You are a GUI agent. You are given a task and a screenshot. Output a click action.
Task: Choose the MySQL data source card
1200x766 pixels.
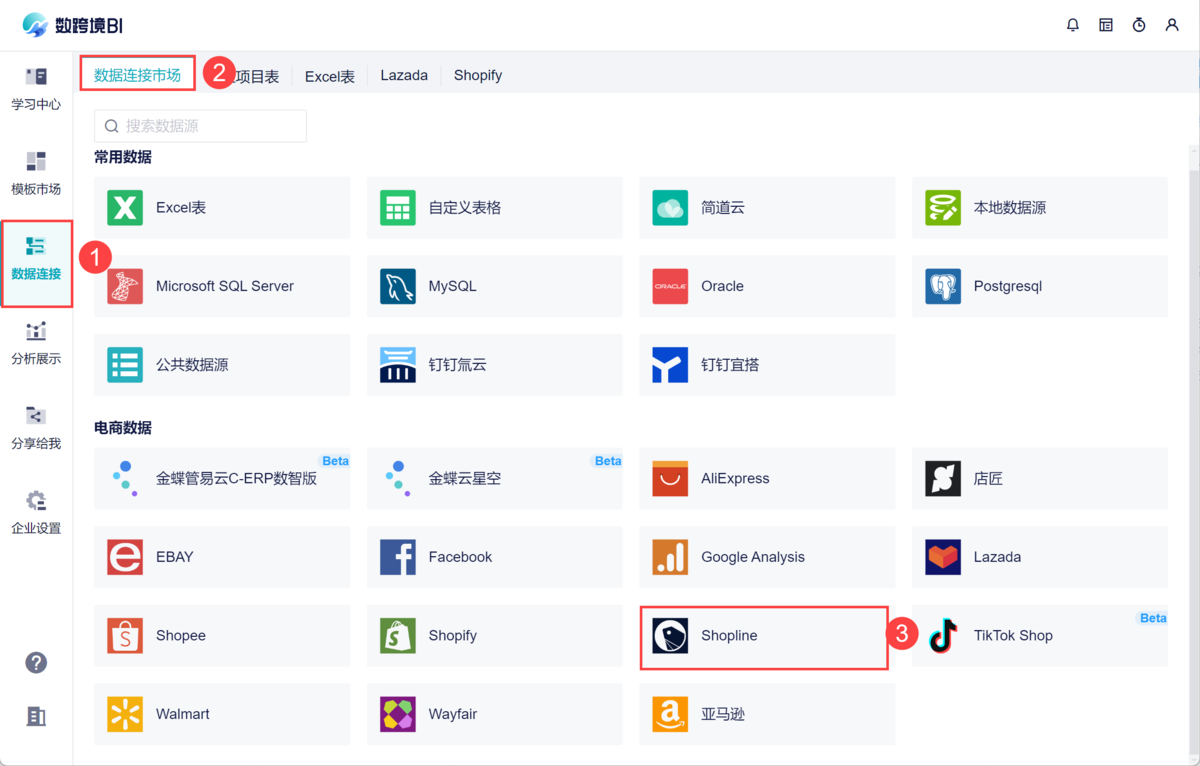click(494, 286)
